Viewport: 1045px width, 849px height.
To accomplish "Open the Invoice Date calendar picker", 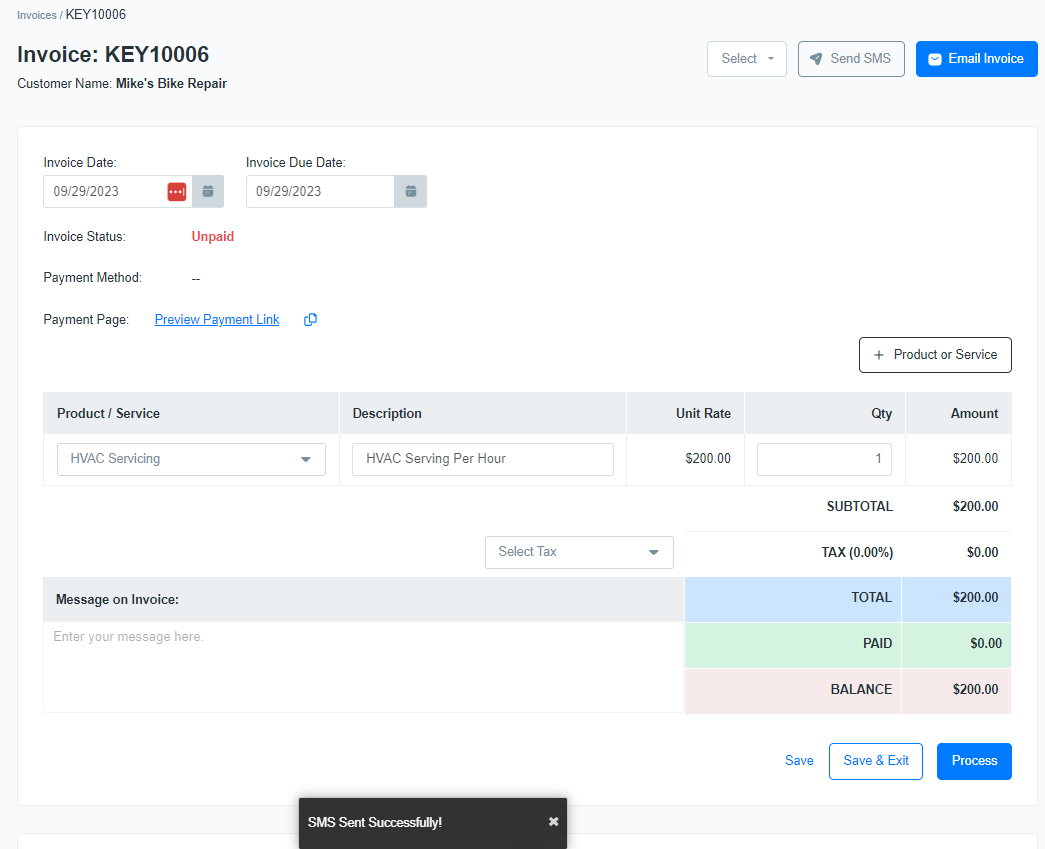I will (x=208, y=191).
